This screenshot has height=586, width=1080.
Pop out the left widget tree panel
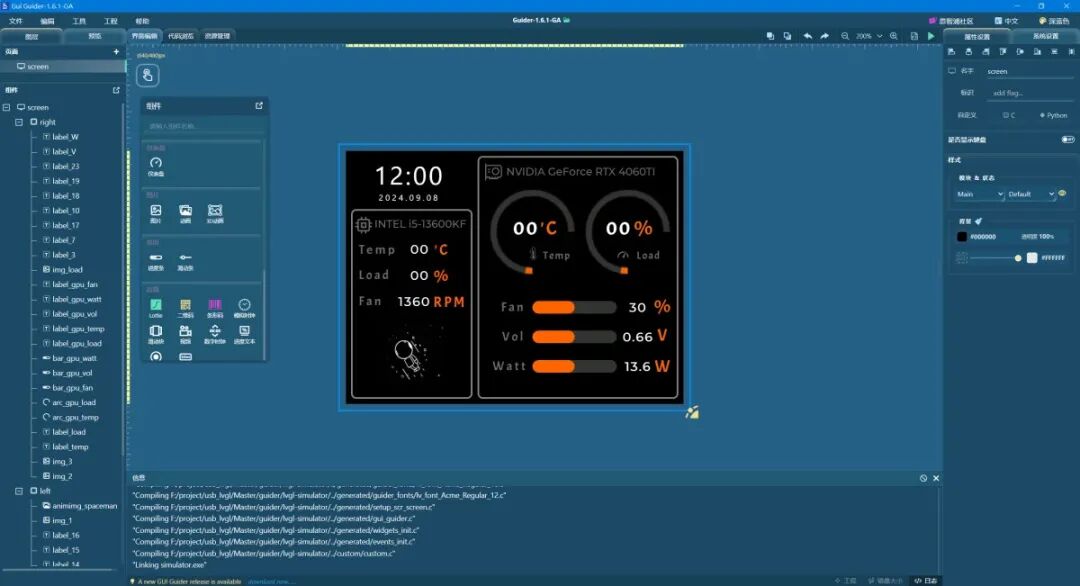click(116, 90)
